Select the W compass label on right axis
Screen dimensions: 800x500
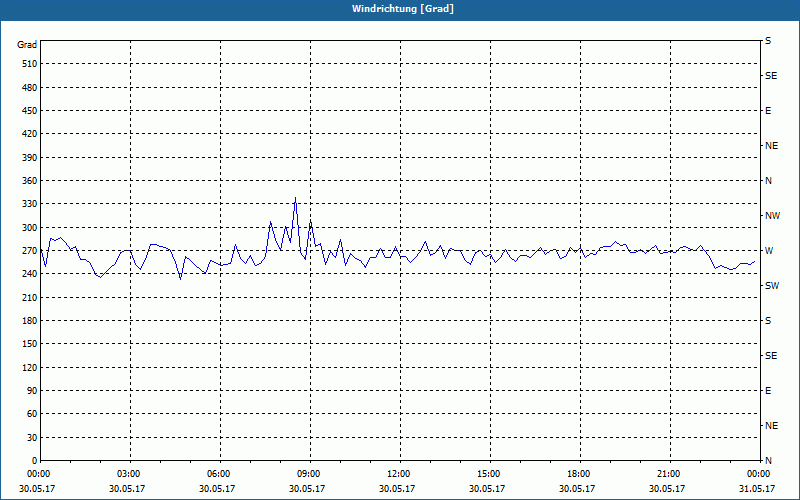tap(769, 251)
